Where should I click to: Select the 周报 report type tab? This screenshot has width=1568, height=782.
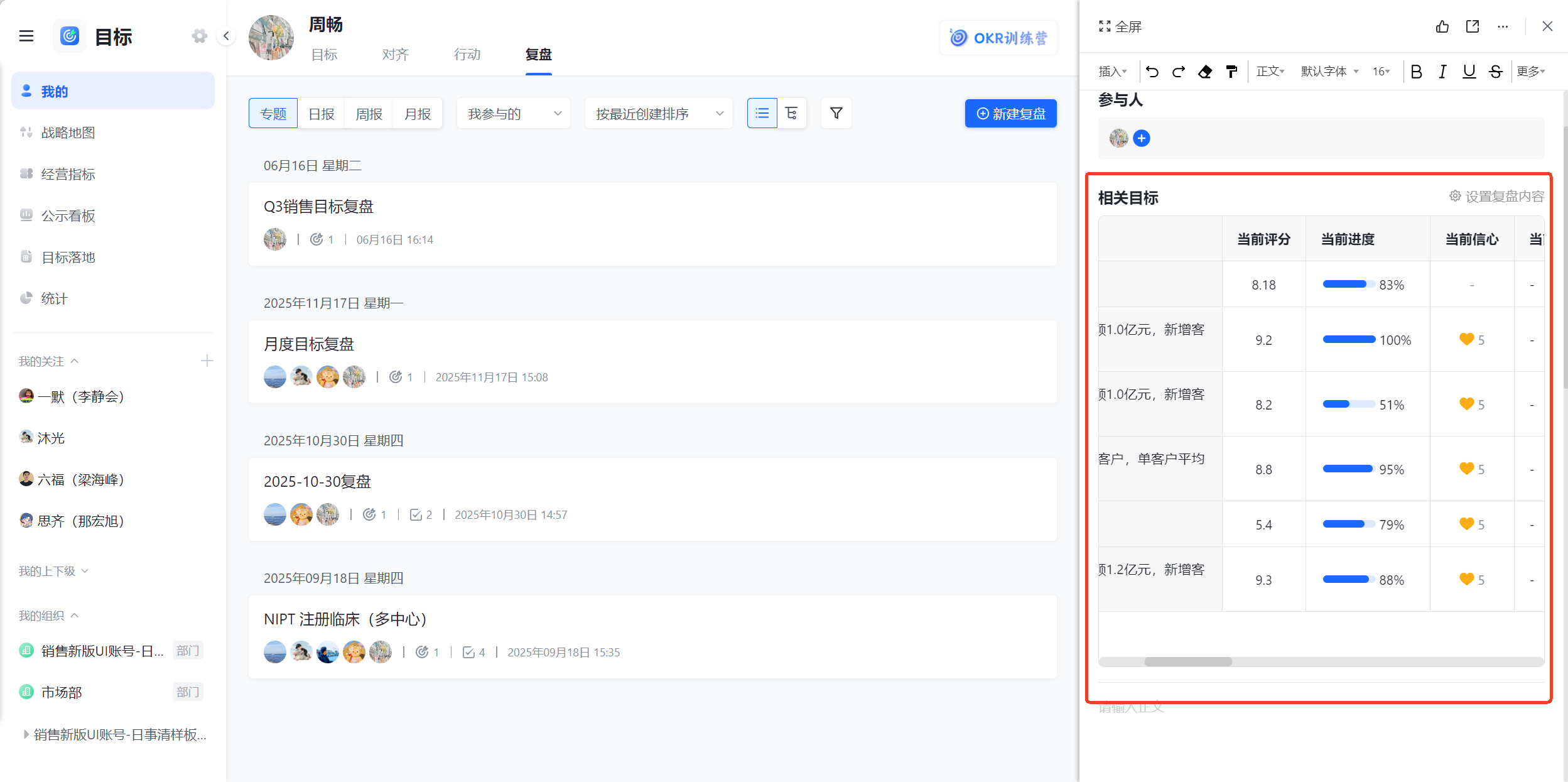pos(369,113)
